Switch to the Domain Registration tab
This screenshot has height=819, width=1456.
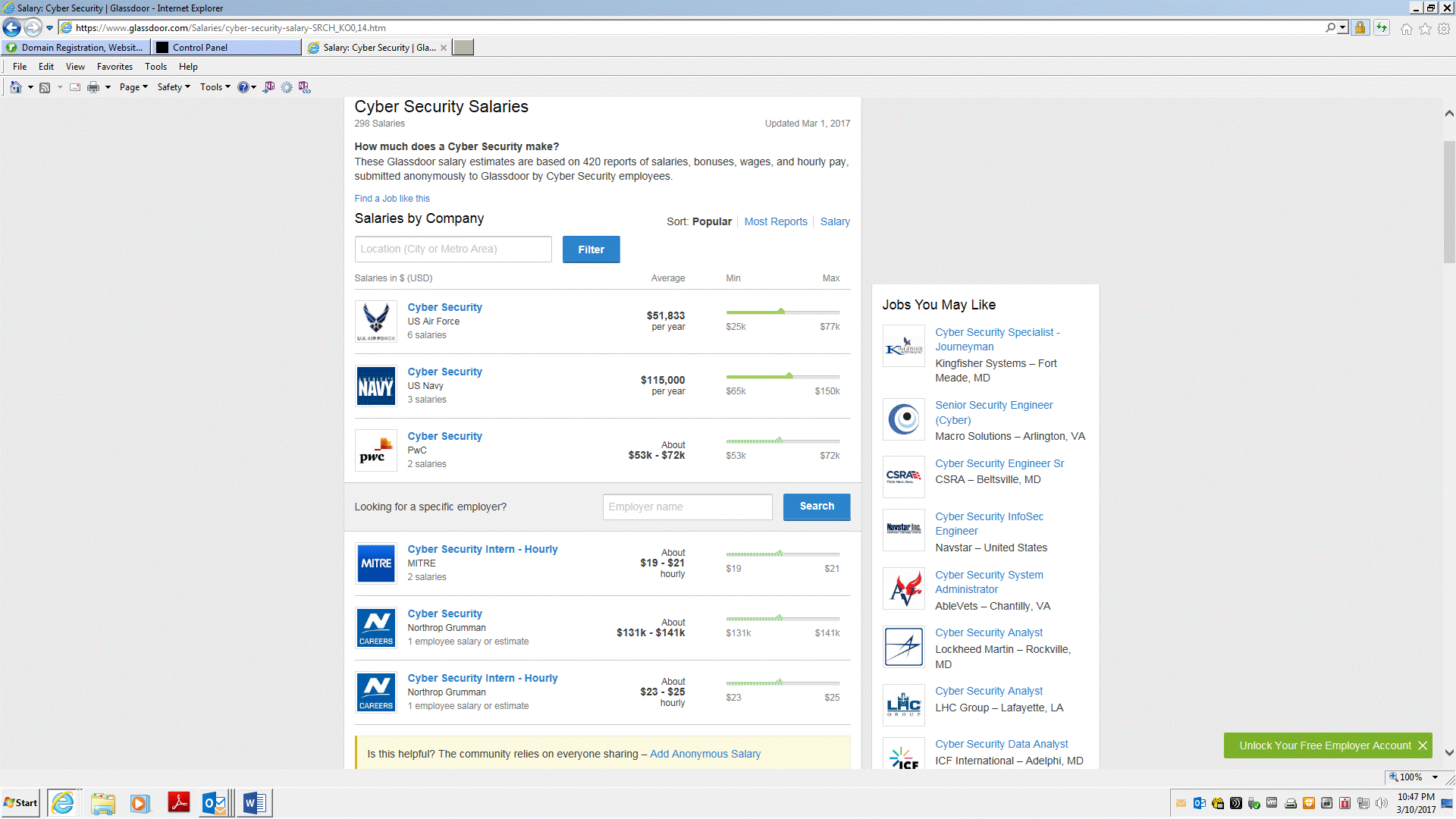(75, 48)
